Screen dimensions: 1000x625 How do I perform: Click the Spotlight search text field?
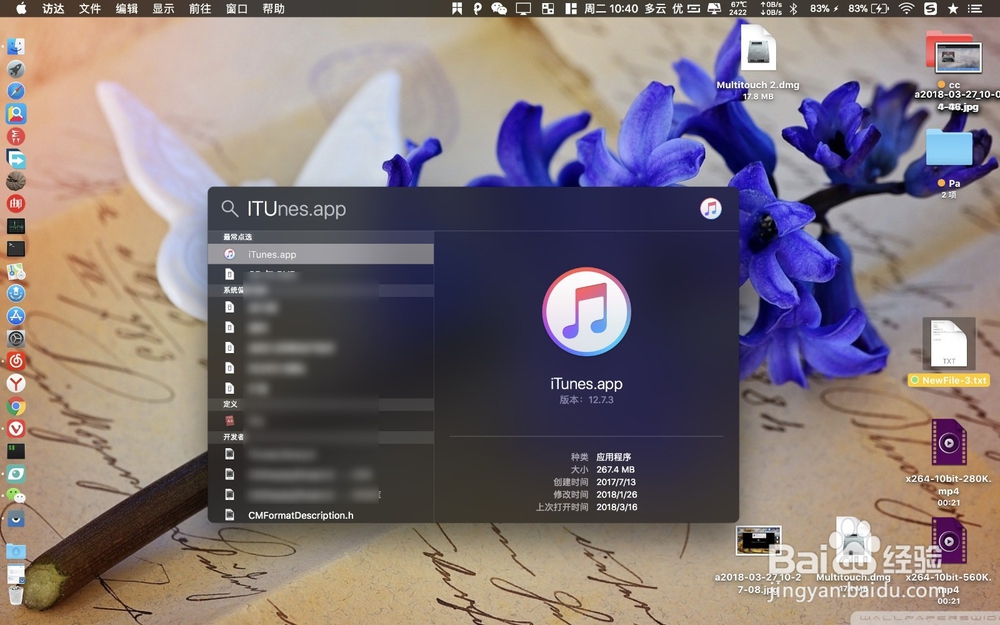click(469, 209)
